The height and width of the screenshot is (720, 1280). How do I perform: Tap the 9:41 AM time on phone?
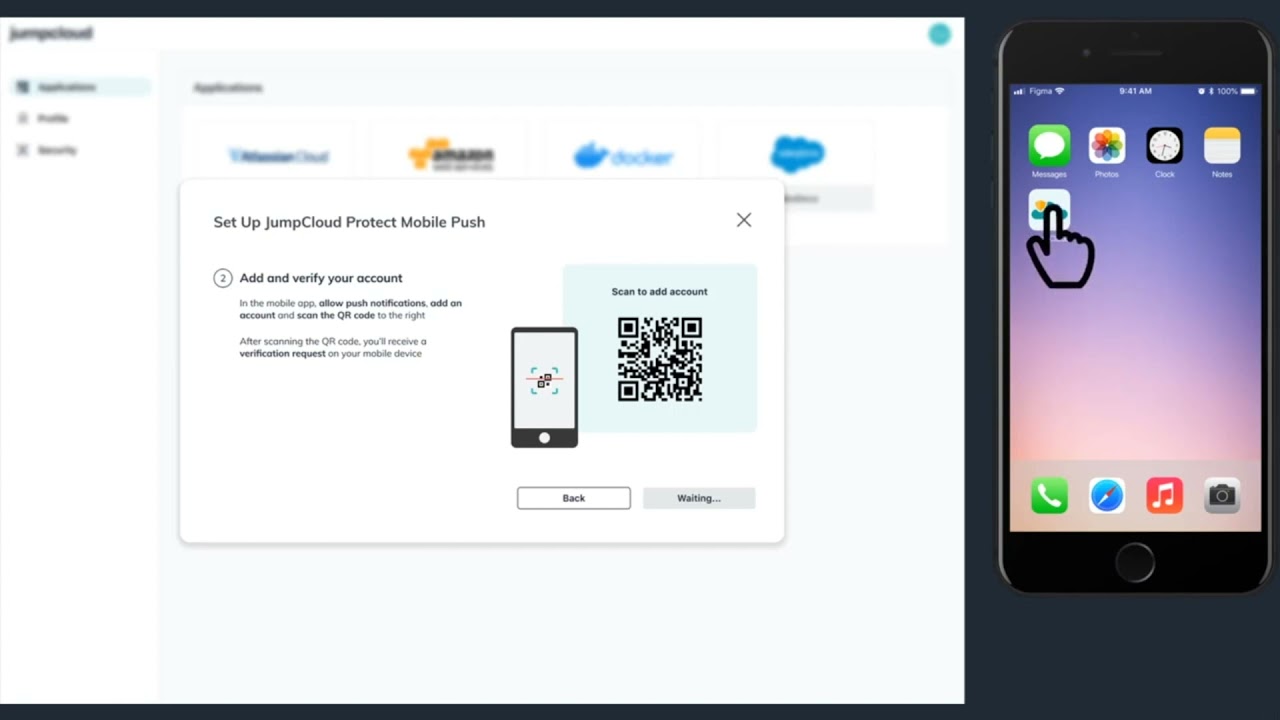coord(1136,91)
